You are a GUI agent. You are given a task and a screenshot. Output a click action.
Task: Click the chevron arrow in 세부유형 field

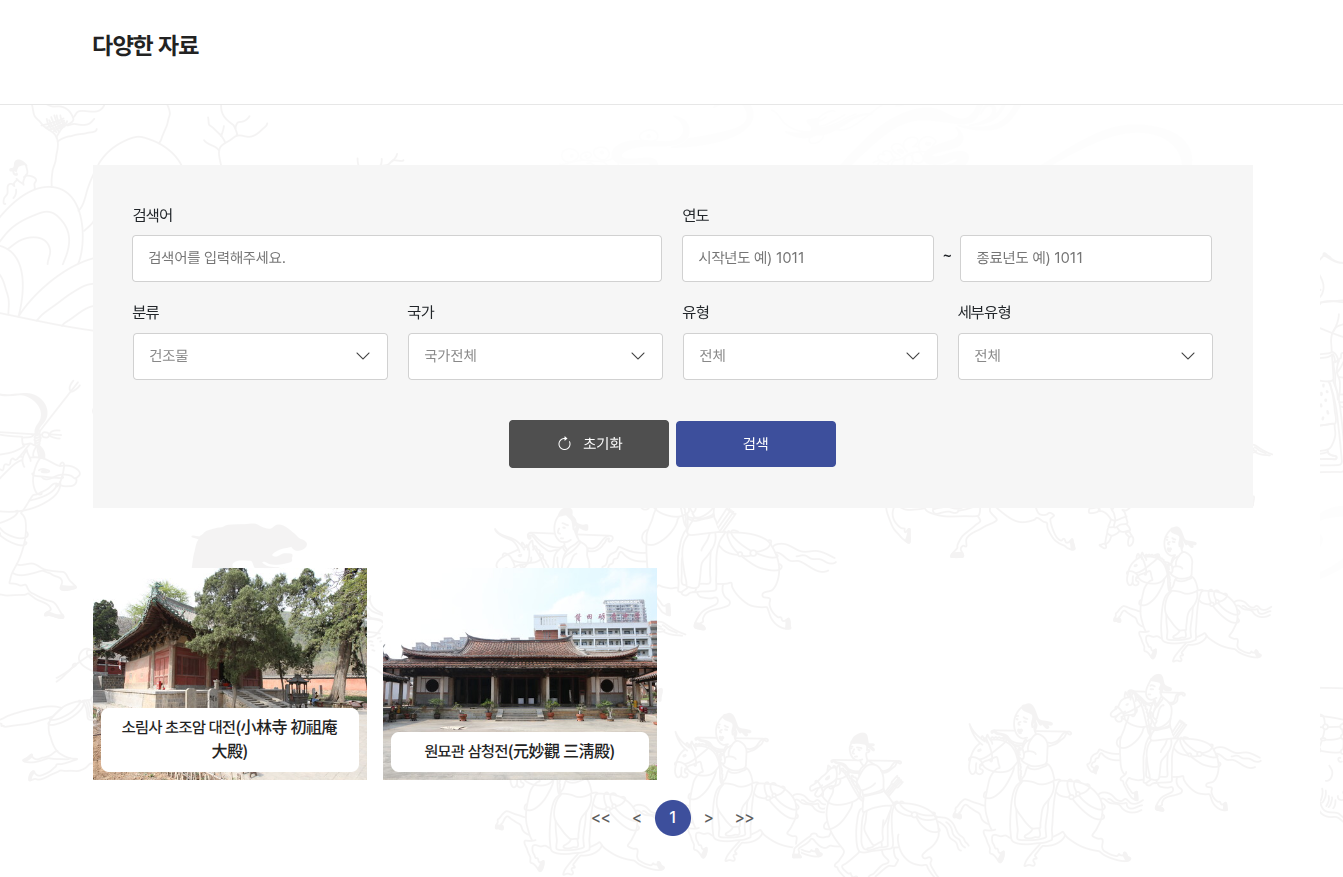point(1188,356)
